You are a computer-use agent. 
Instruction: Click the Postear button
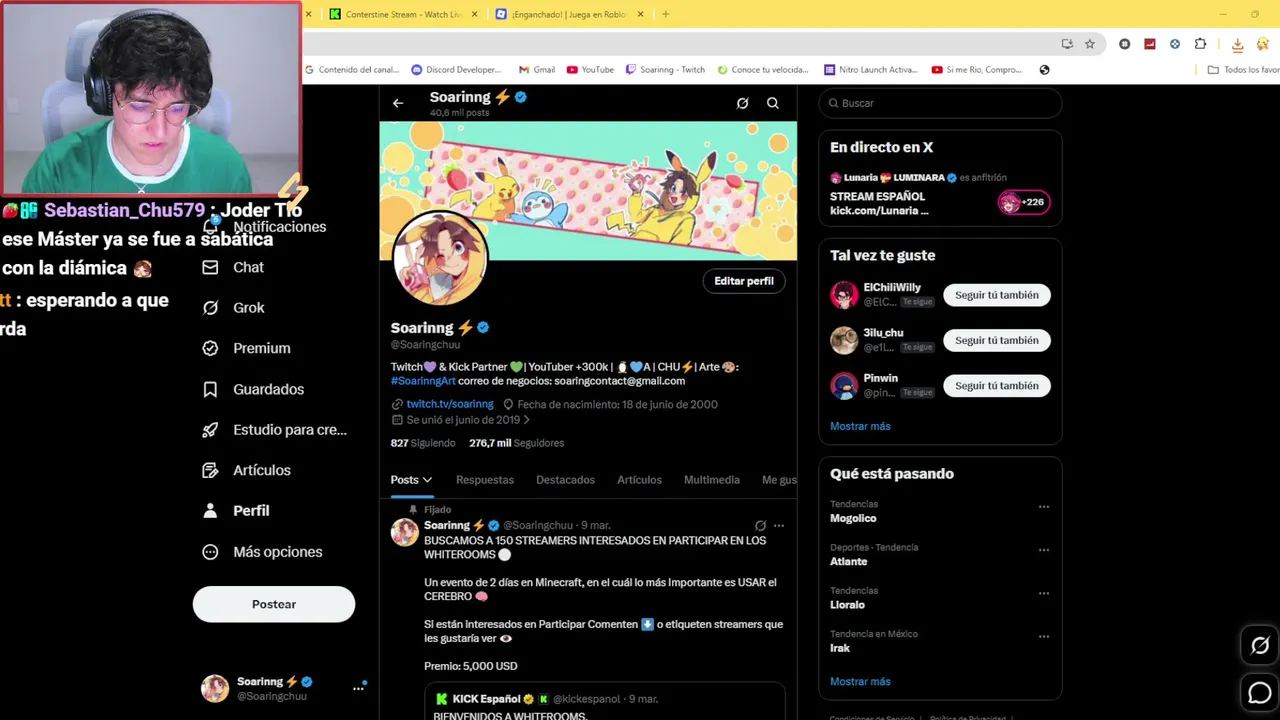tap(274, 604)
